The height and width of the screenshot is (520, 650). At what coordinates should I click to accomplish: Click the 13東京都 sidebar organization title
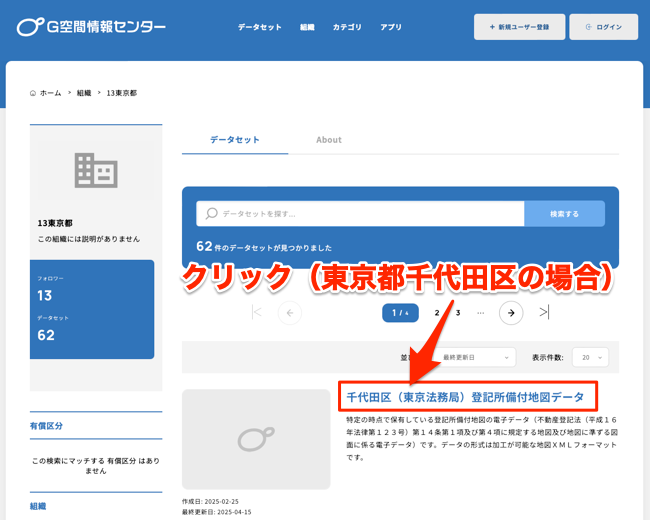55,223
